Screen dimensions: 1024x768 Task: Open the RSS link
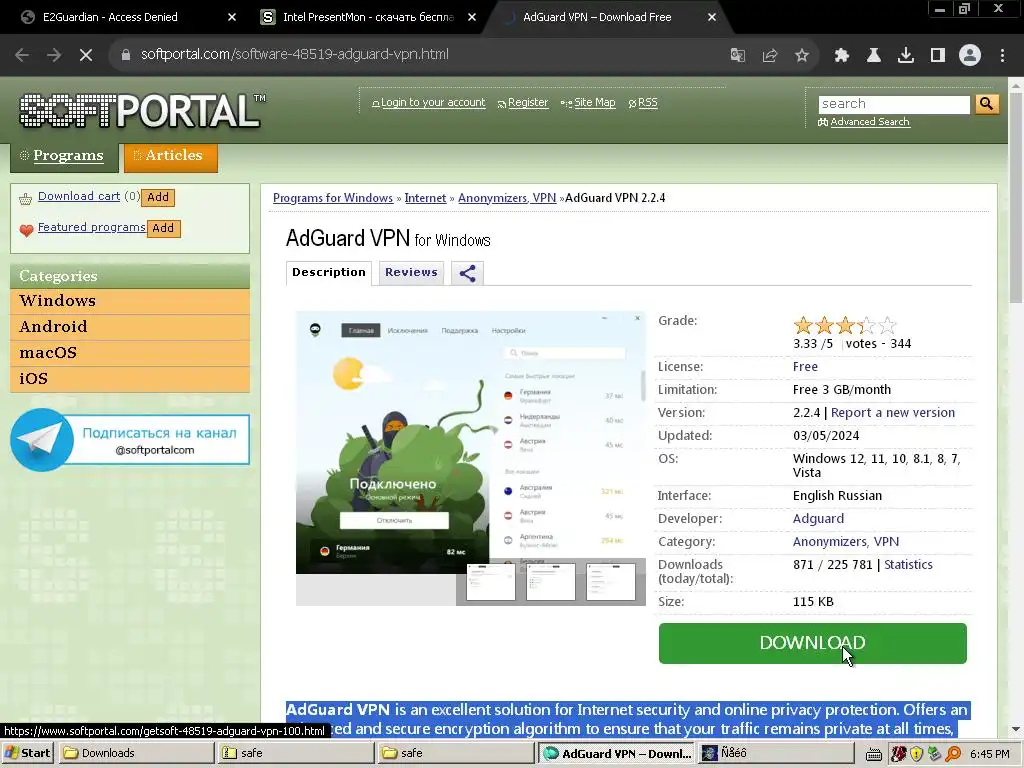pyautogui.click(x=647, y=103)
